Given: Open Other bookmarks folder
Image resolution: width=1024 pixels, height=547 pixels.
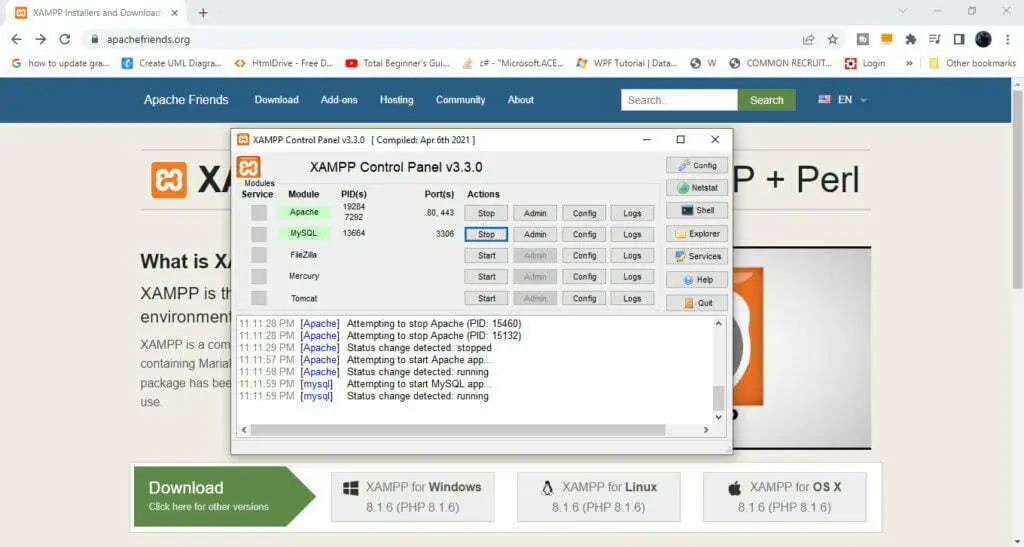Looking at the screenshot, I should 972,63.
